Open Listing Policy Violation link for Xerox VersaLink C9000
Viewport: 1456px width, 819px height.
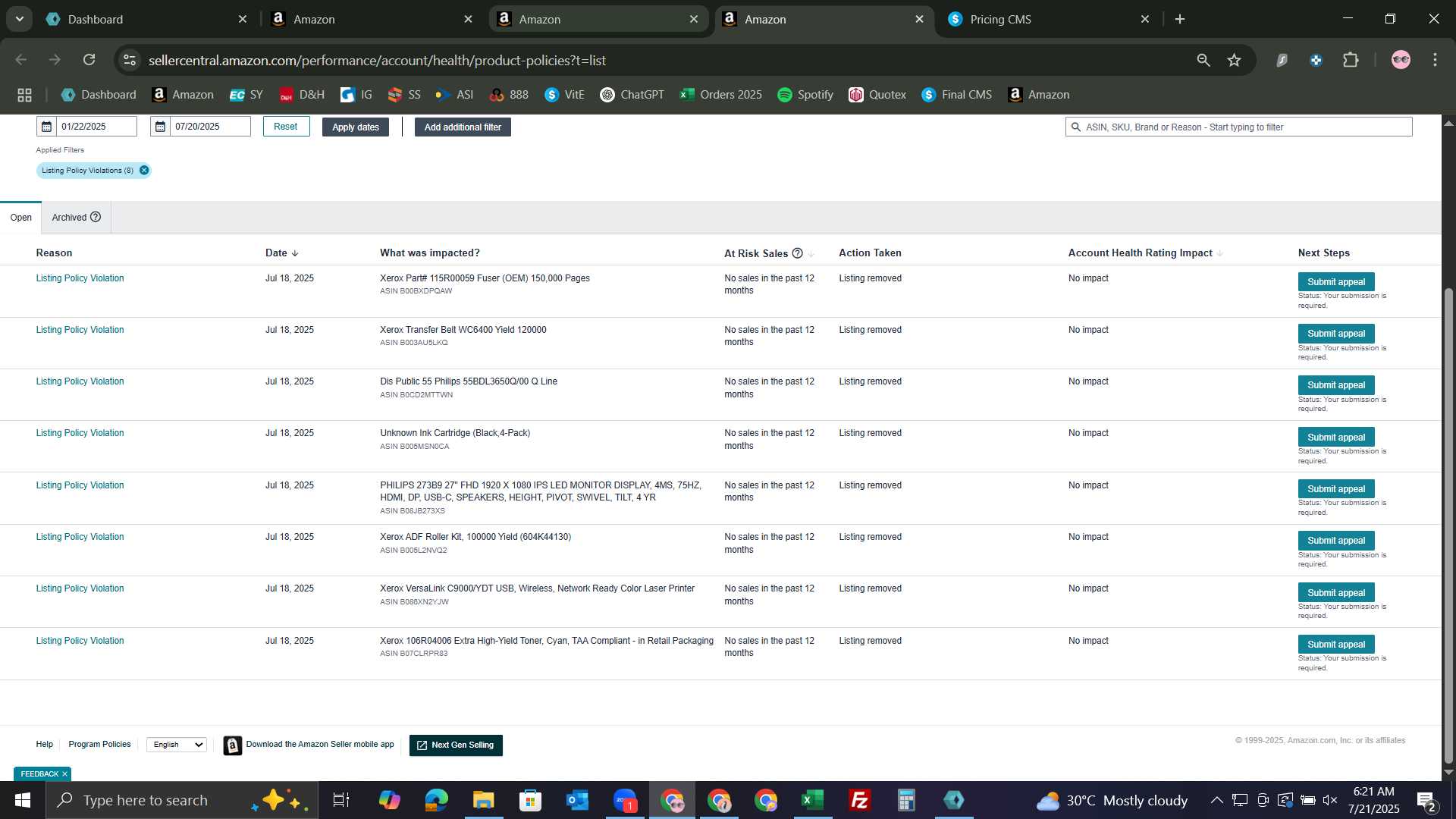click(x=80, y=588)
